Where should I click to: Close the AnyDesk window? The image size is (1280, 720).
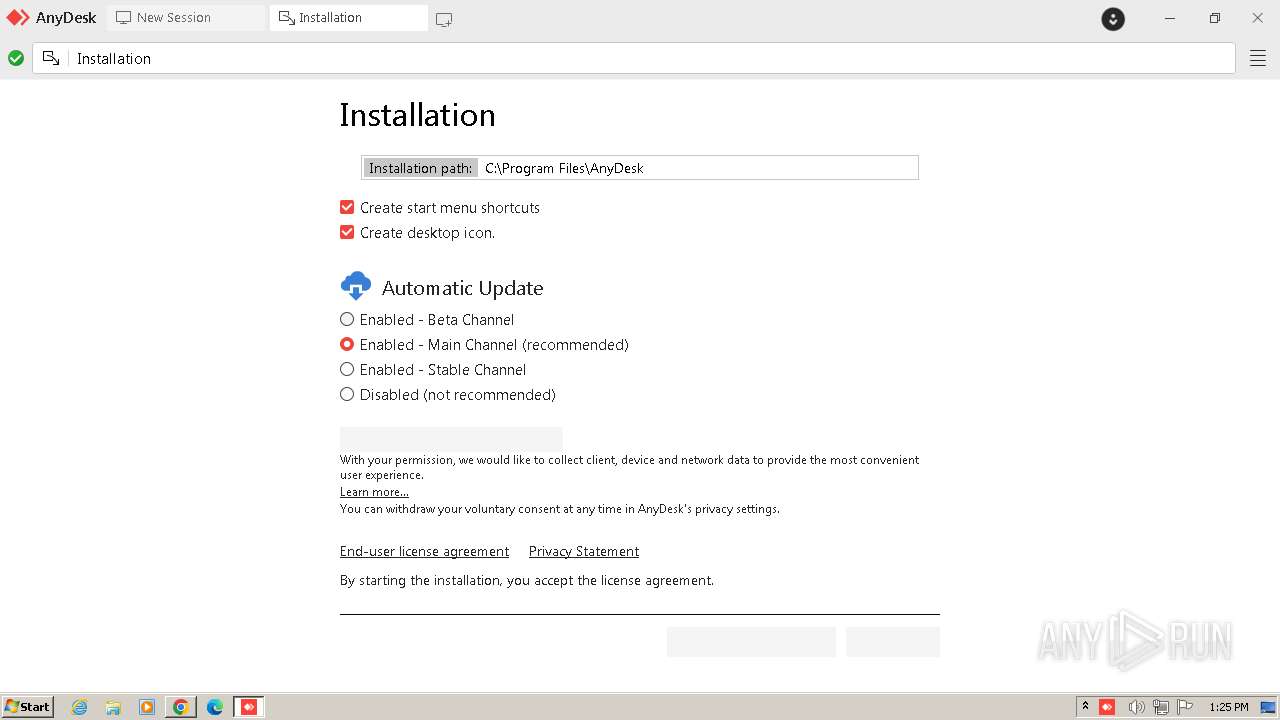point(1258,18)
